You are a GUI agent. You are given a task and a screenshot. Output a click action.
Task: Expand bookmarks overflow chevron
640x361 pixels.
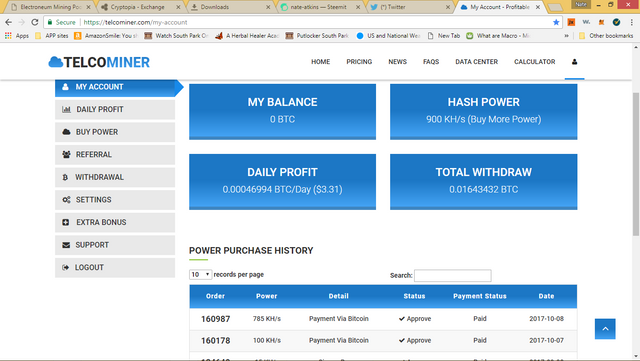(x=567, y=36)
